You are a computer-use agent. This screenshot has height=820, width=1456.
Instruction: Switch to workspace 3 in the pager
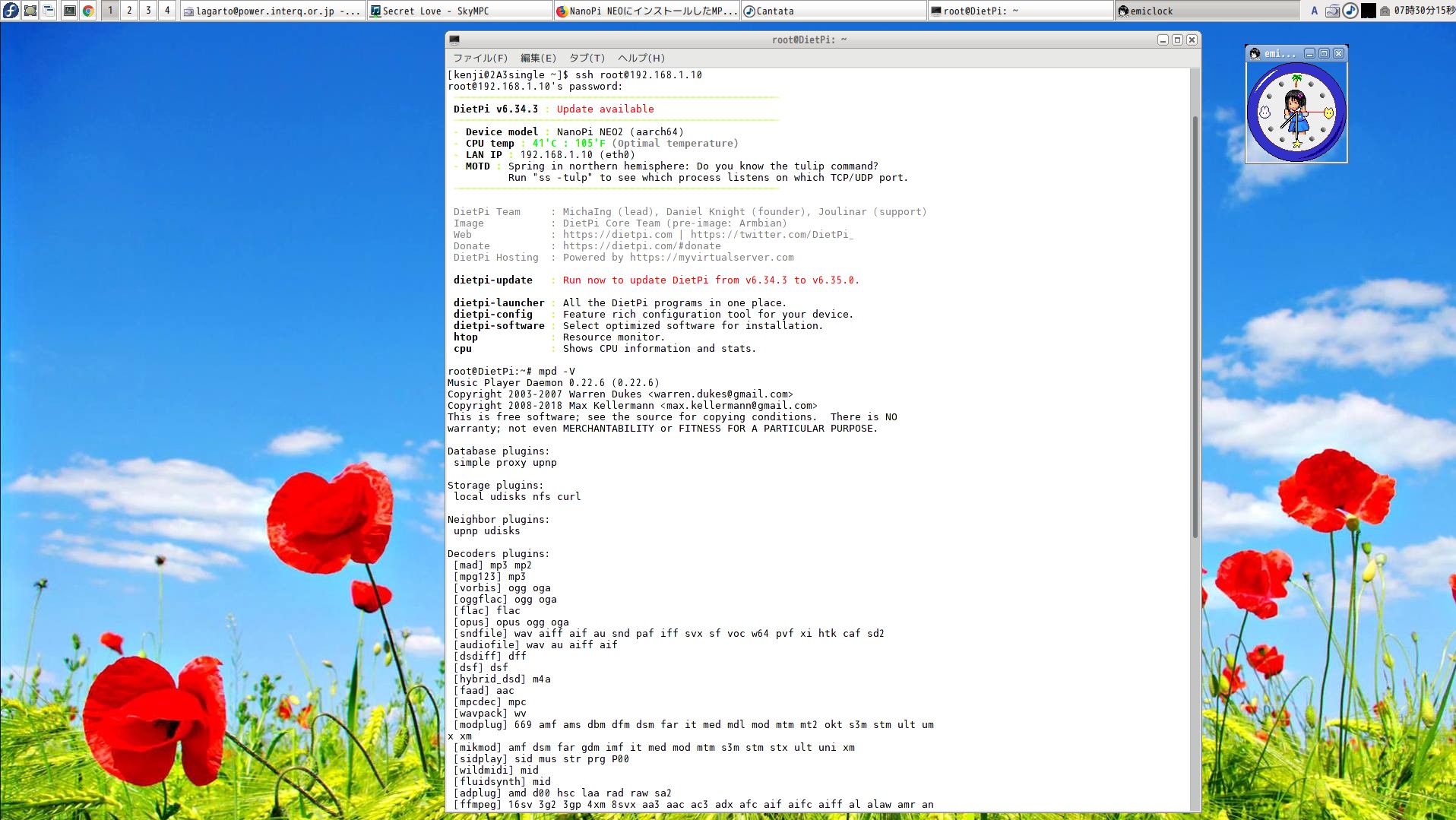click(x=148, y=10)
